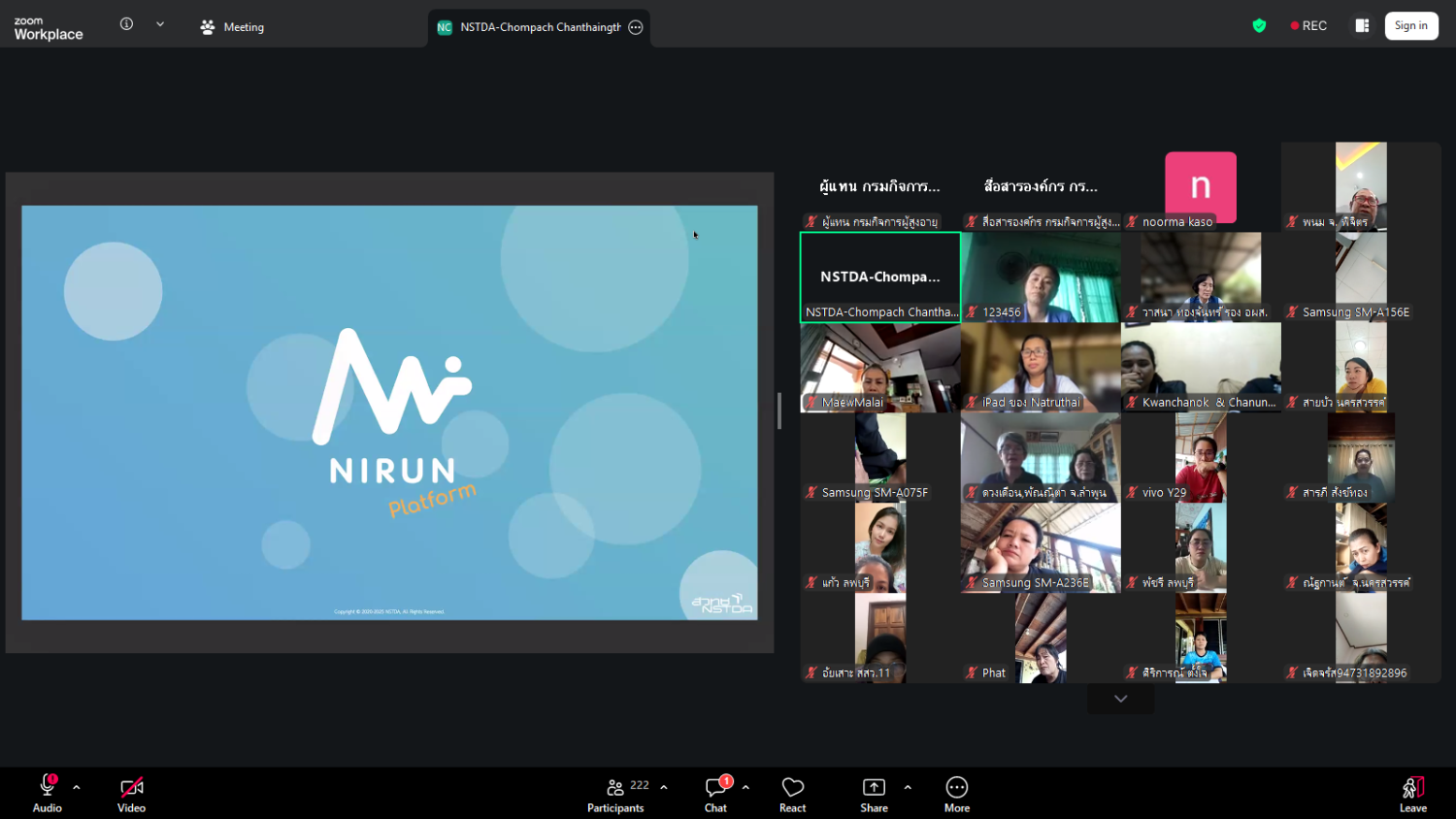1456x819 pixels.
Task: Select the Meeting tab
Action: tap(232, 27)
